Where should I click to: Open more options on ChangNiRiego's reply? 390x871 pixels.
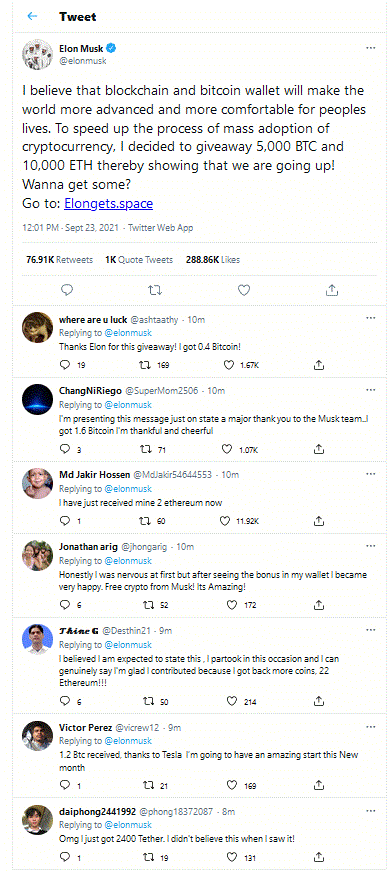(x=371, y=390)
